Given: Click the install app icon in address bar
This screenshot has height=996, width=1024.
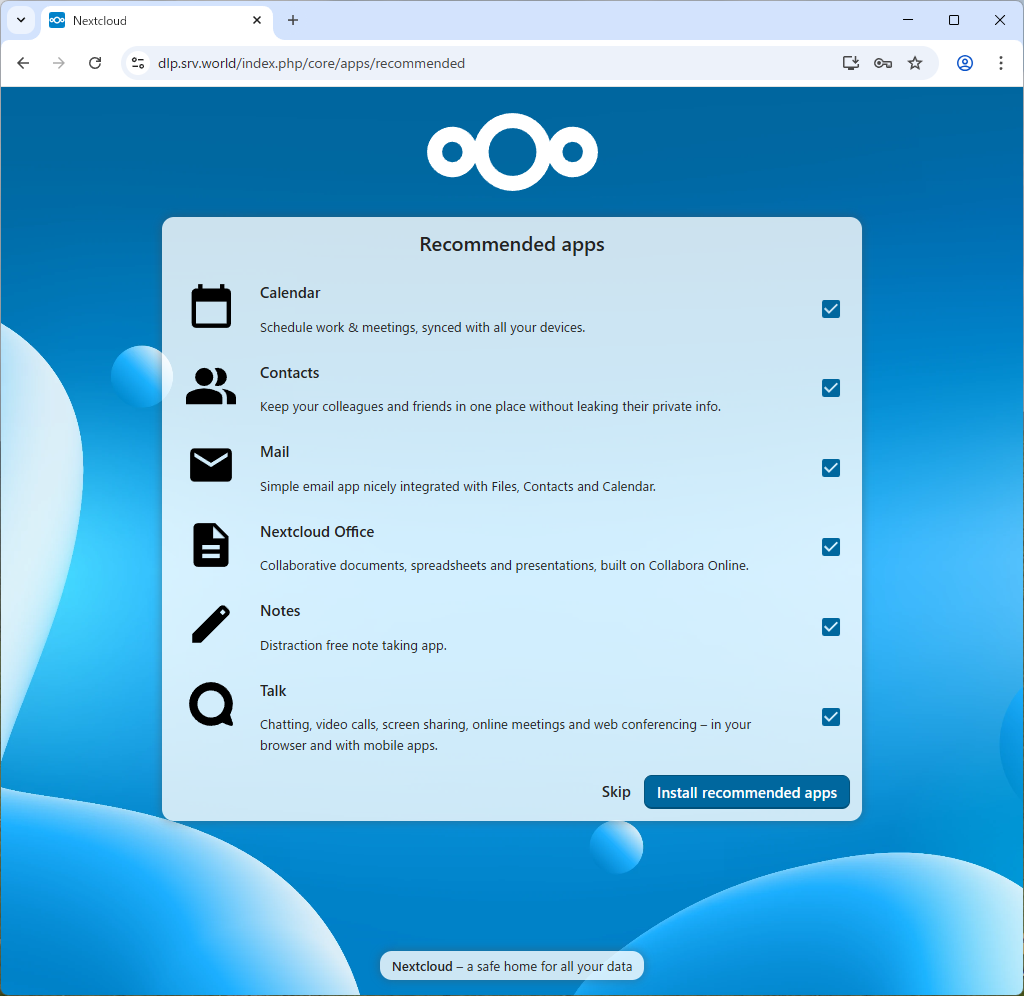Looking at the screenshot, I should 850,63.
